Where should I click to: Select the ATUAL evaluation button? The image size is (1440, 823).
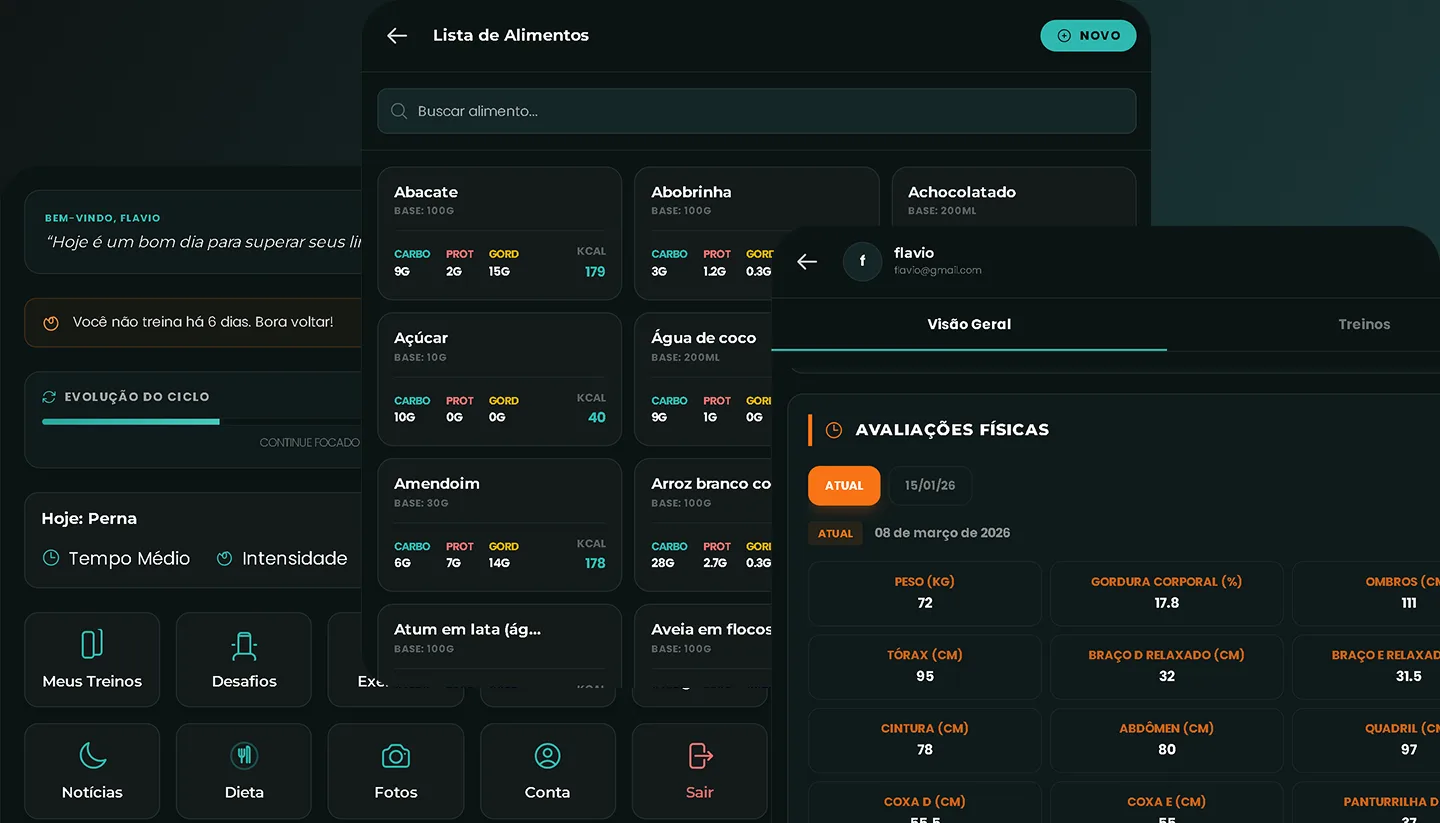(844, 486)
